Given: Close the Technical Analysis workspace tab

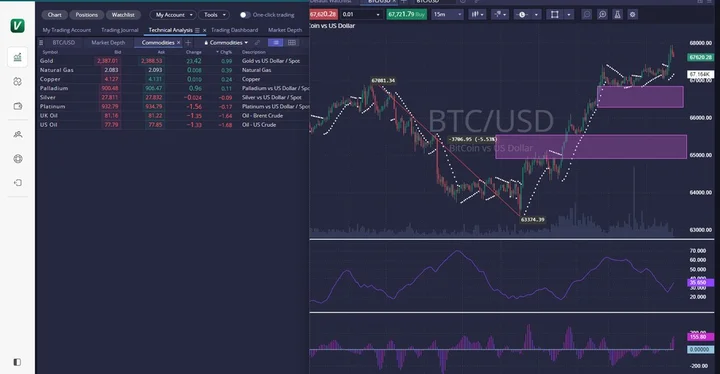Looking at the screenshot, I should (204, 30).
